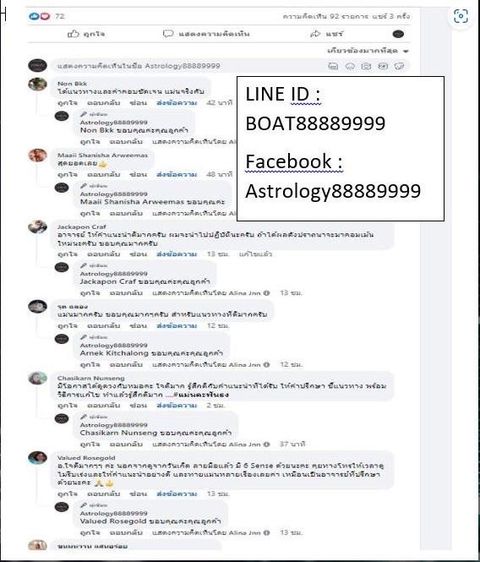Screen dimensions: 480x562
Task: Open the avatar sticker icon in comment box
Action: pyautogui.click(x=333, y=66)
